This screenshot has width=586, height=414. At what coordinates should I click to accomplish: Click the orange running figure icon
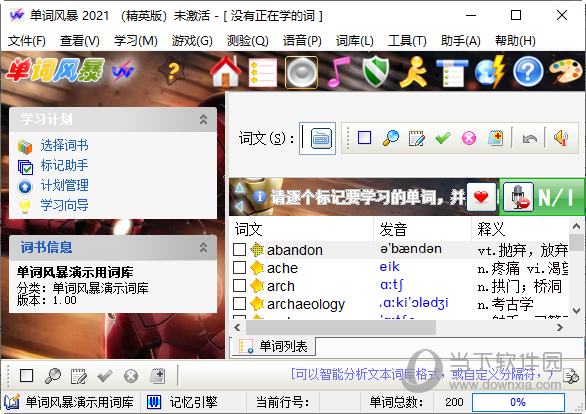pos(413,72)
